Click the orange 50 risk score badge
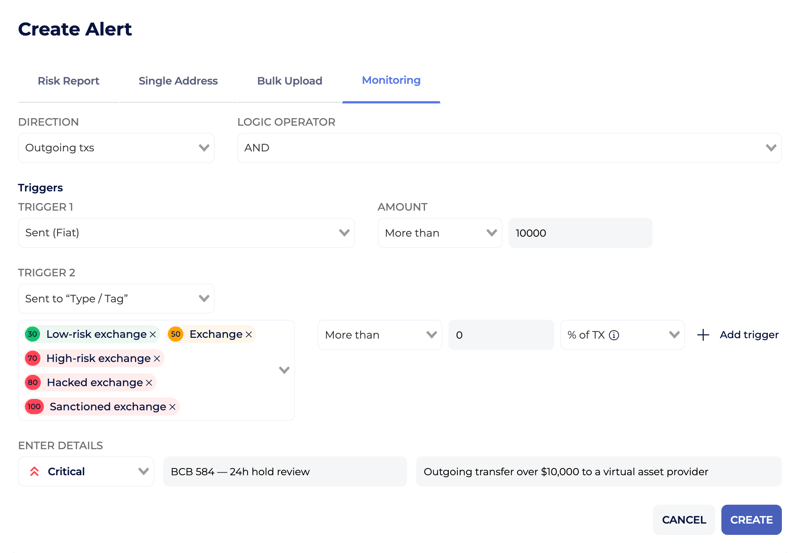800x553 pixels. pyautogui.click(x=176, y=334)
